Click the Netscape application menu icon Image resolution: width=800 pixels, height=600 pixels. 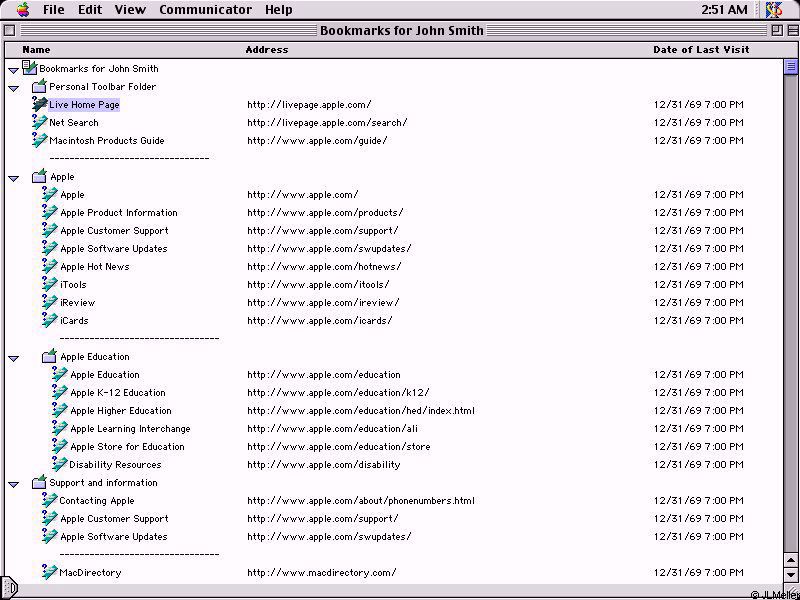pos(774,10)
